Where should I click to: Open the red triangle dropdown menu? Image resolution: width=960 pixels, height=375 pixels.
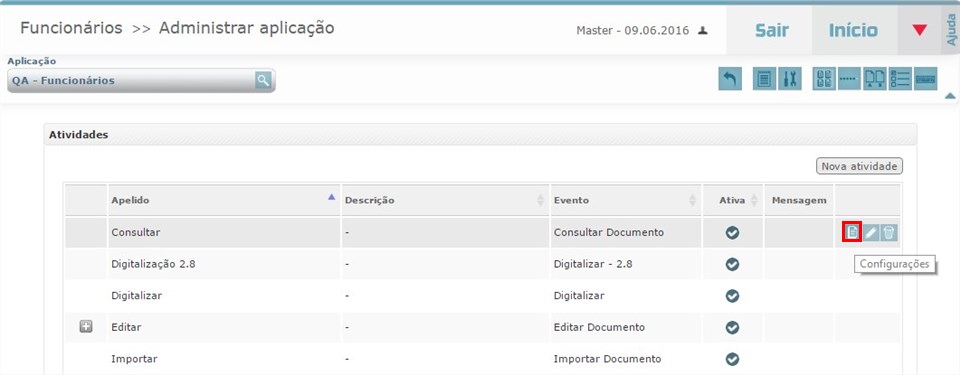point(919,30)
